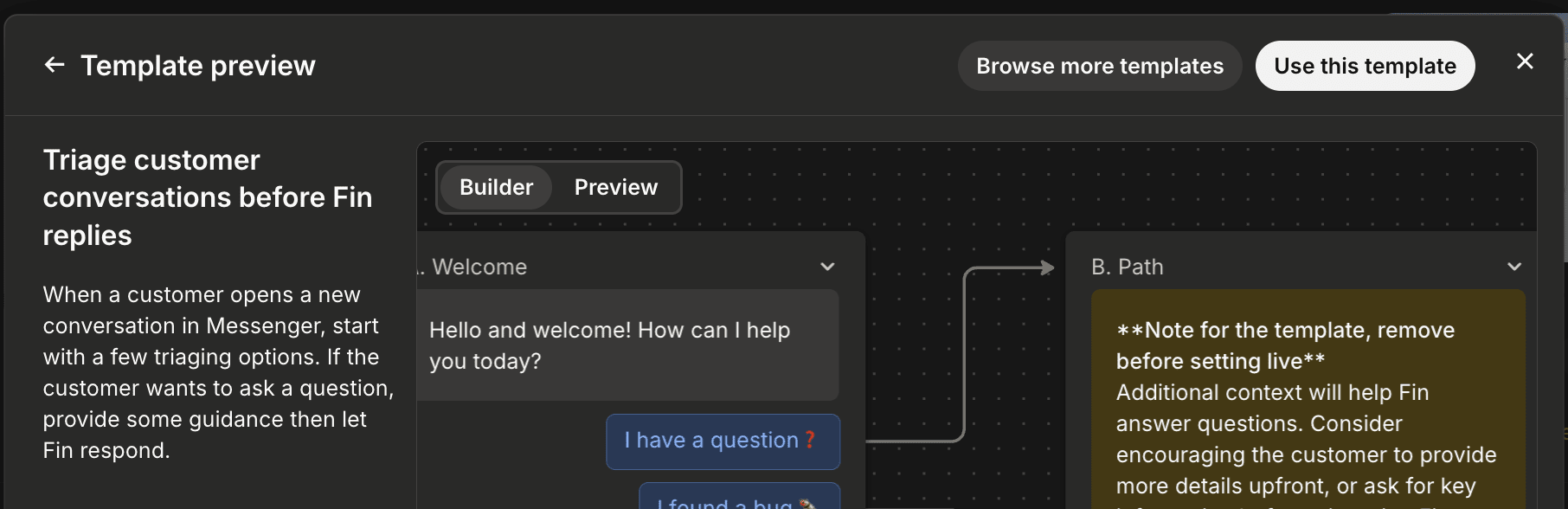Click Browse more templates button
Image resolution: width=1568 pixels, height=509 pixels.
(1100, 66)
